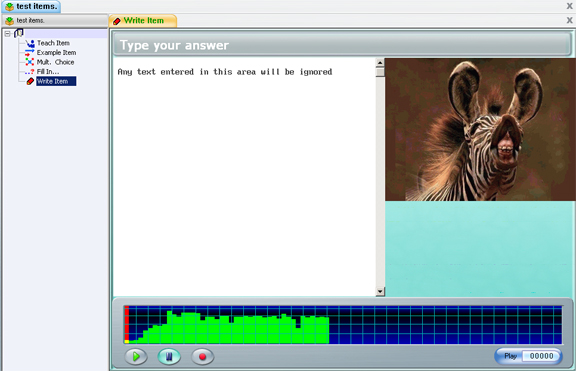The image size is (576, 371).
Task: Select the Teach Item icon in tree
Action: (x=30, y=43)
